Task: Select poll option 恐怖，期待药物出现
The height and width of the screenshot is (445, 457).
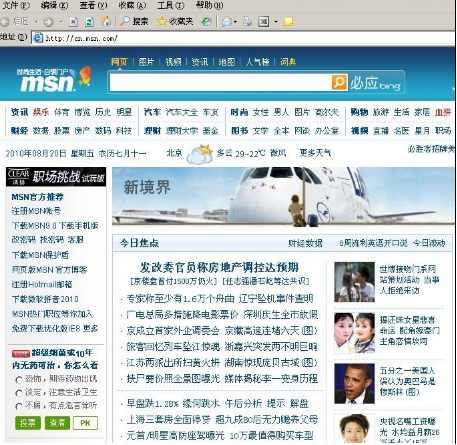Action: point(19,380)
